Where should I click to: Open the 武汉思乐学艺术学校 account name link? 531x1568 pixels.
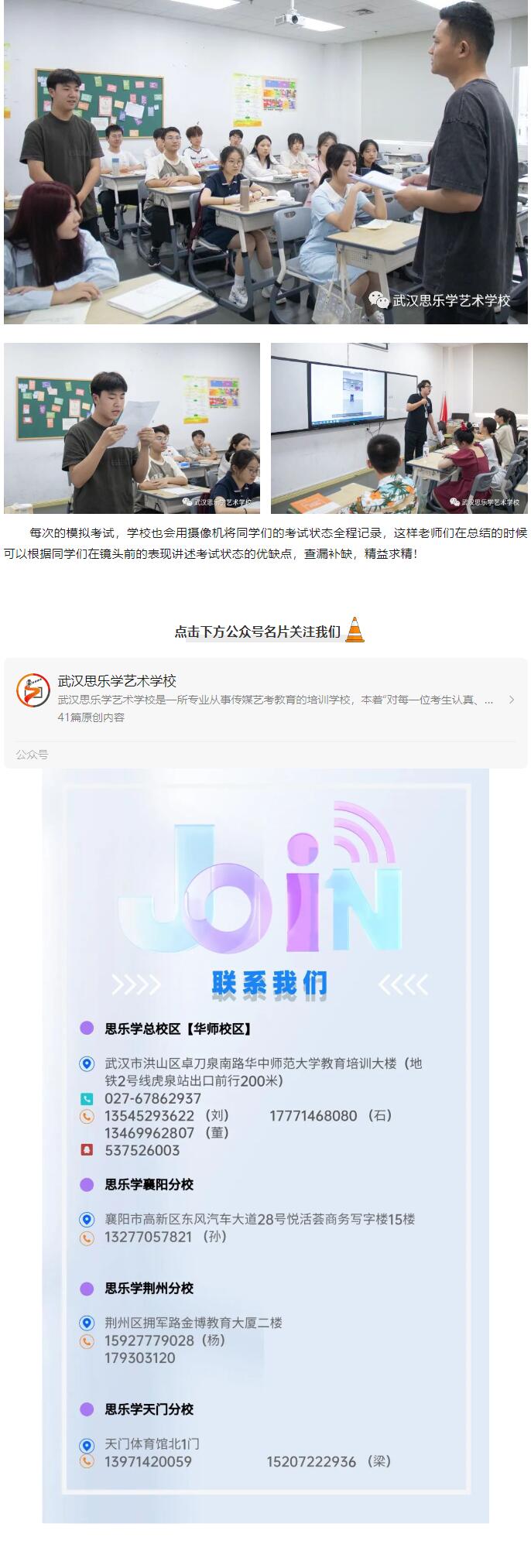pyautogui.click(x=118, y=681)
